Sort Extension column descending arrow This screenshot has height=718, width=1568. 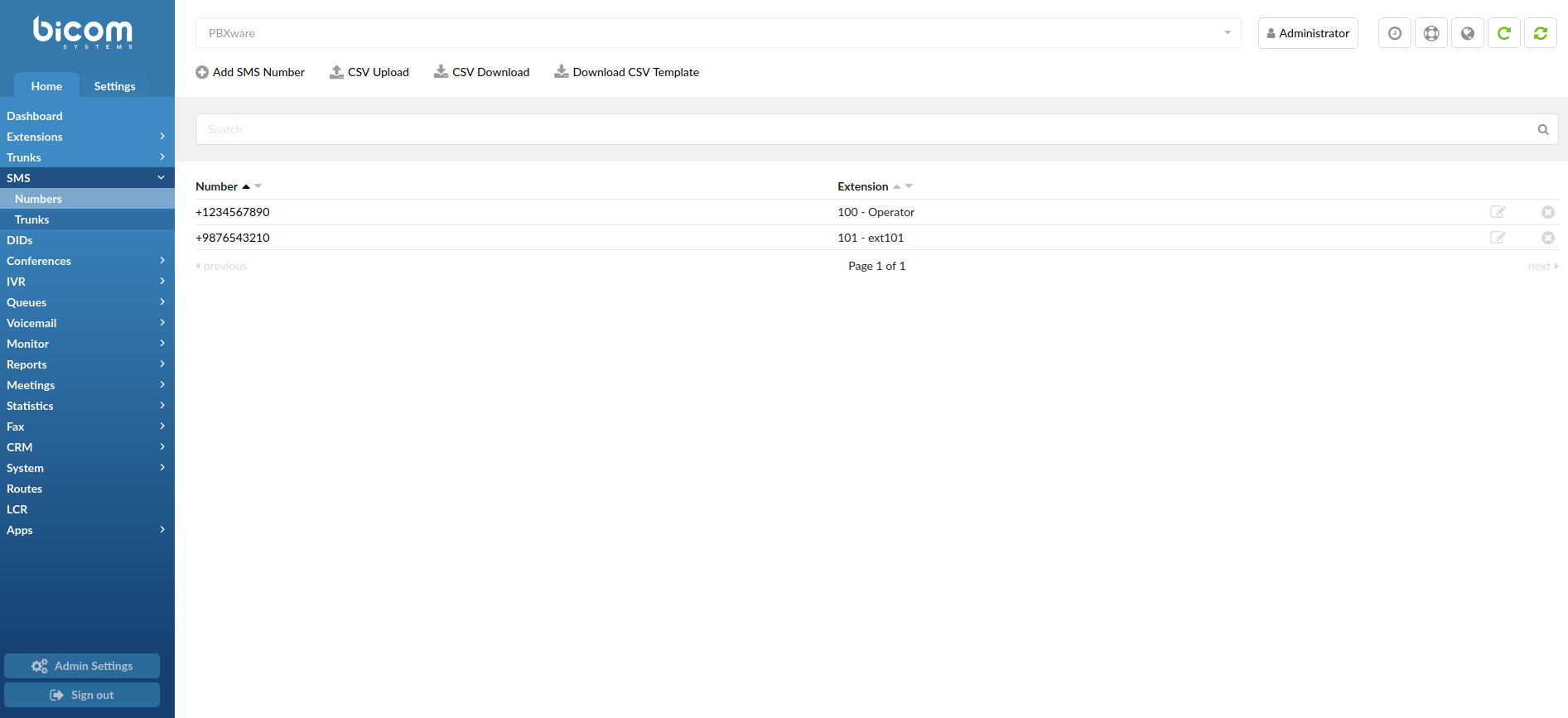pyautogui.click(x=909, y=186)
